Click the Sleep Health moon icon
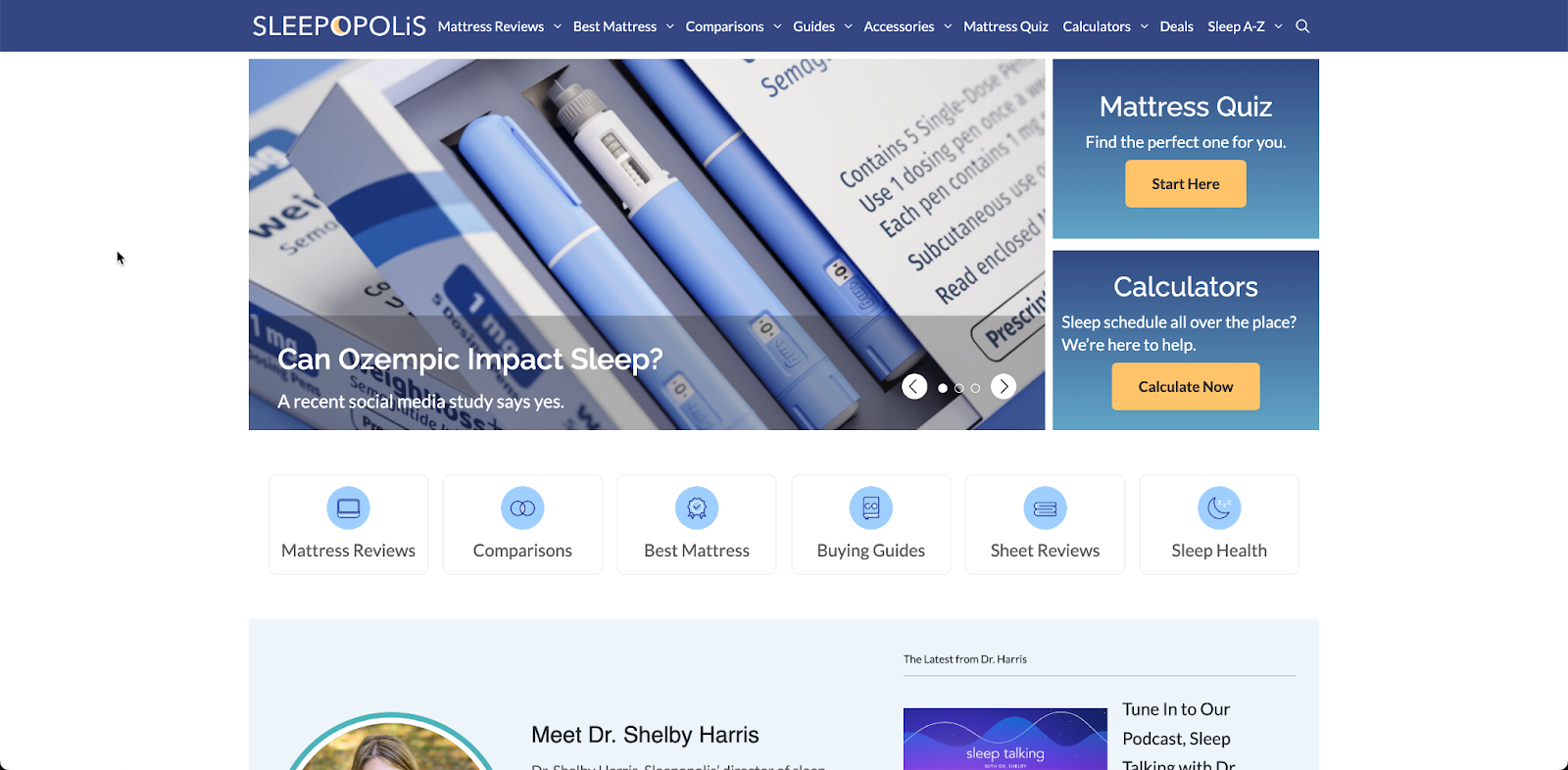1568x770 pixels. point(1219,508)
